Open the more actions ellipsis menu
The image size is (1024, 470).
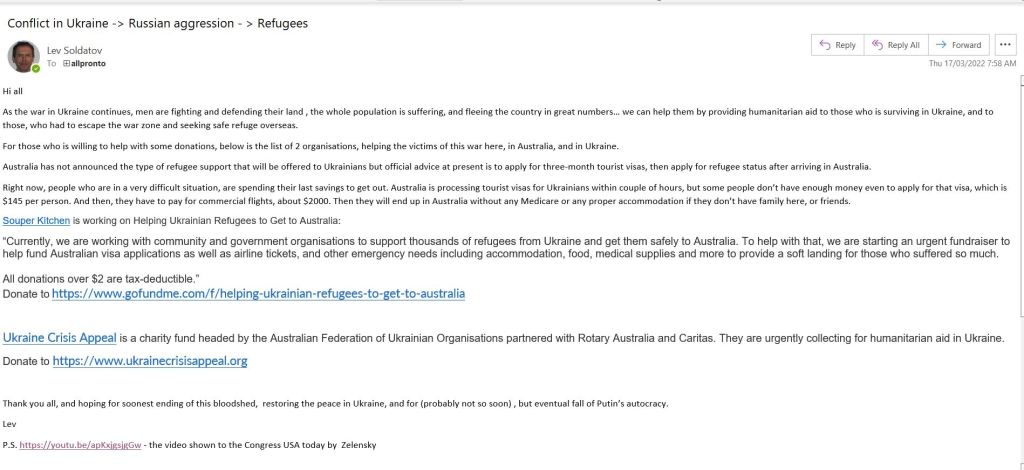point(1005,45)
